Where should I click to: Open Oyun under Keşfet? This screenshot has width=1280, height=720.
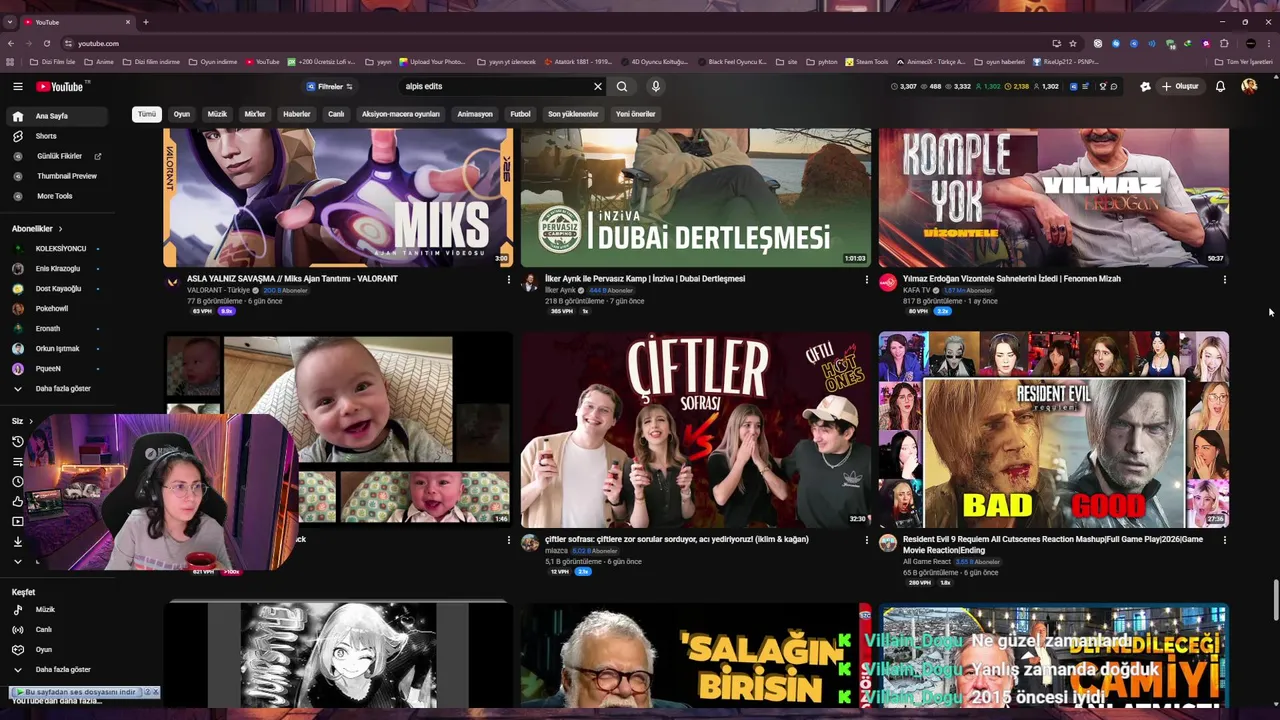43,650
